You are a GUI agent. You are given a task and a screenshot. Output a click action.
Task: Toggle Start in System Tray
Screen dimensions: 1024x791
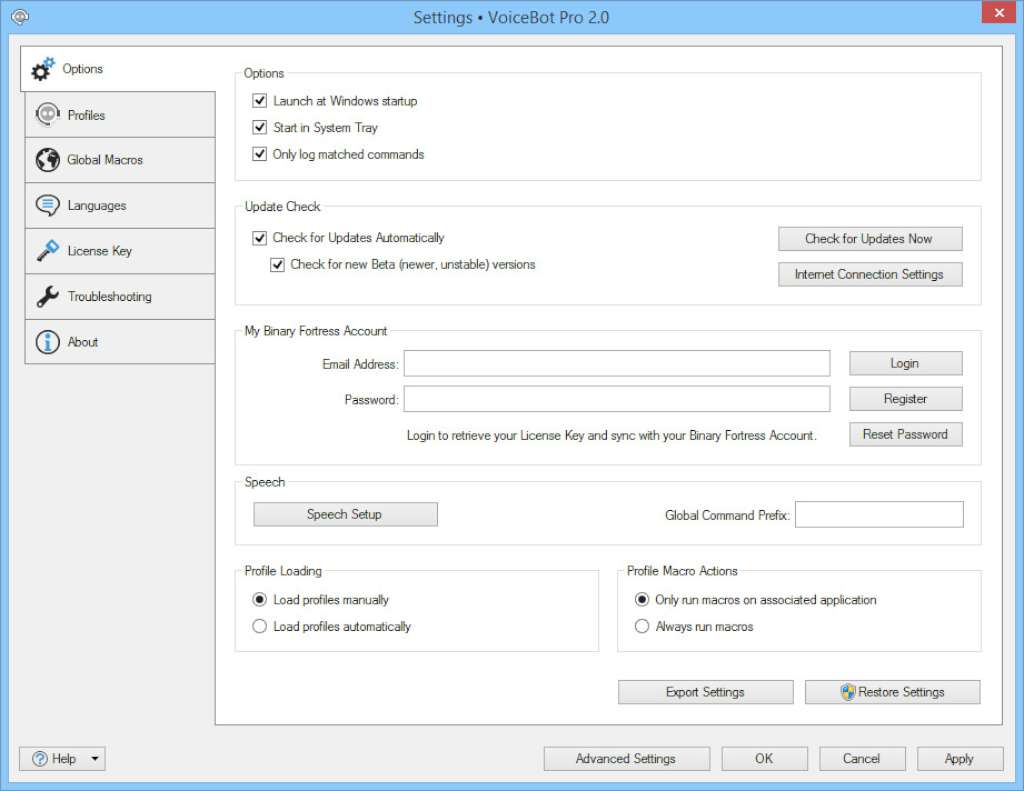click(260, 128)
